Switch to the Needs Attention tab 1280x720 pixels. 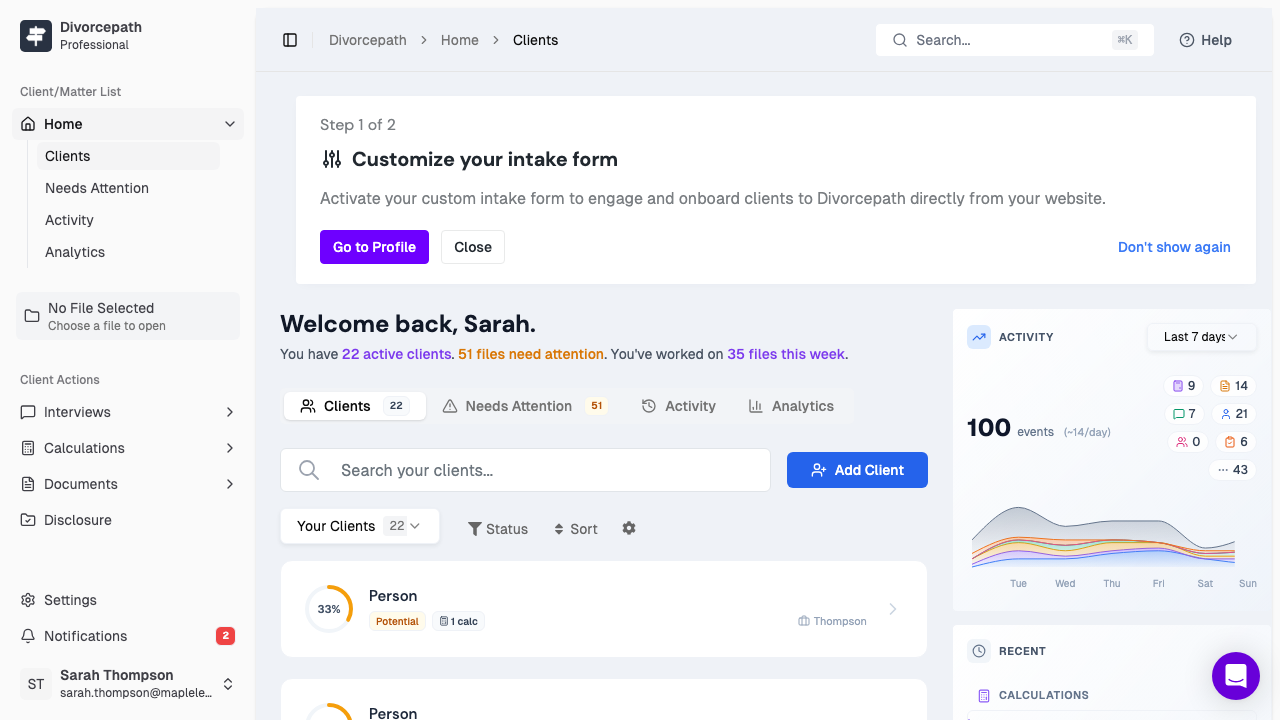(525, 406)
